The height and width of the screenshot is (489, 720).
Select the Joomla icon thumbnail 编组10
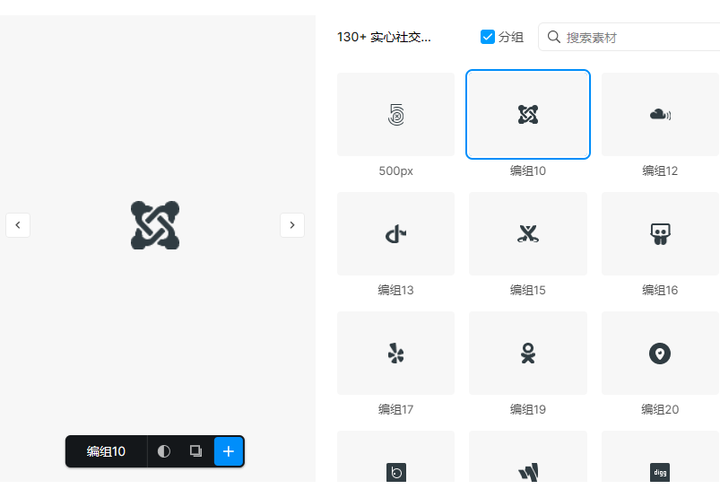point(528,114)
